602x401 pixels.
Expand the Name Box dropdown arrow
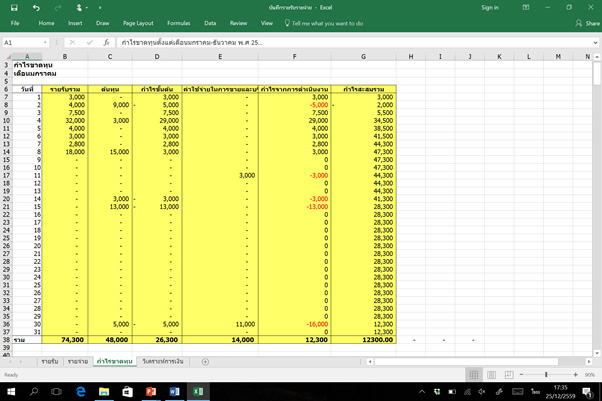[45, 43]
